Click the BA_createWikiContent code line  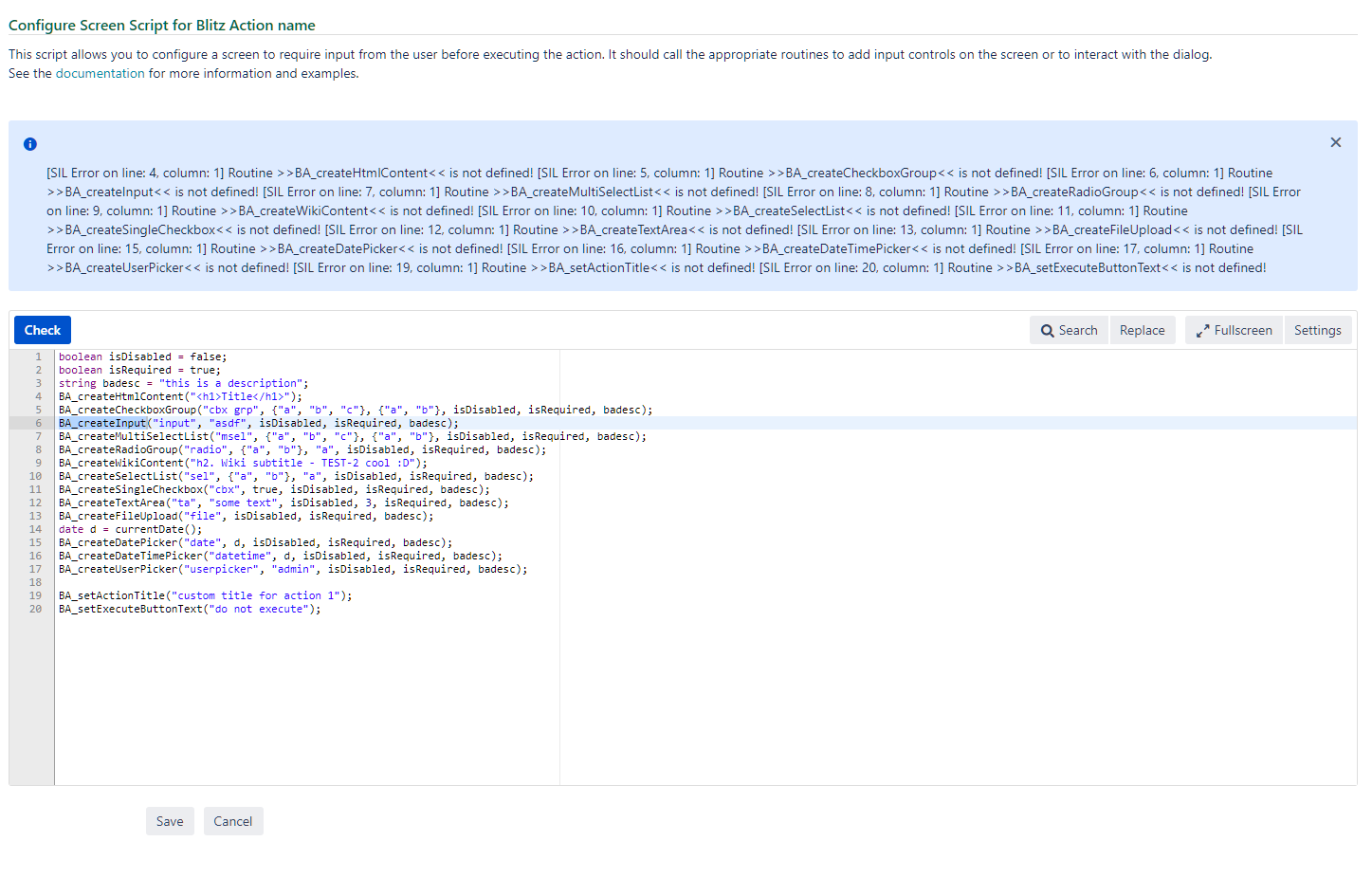pos(243,463)
